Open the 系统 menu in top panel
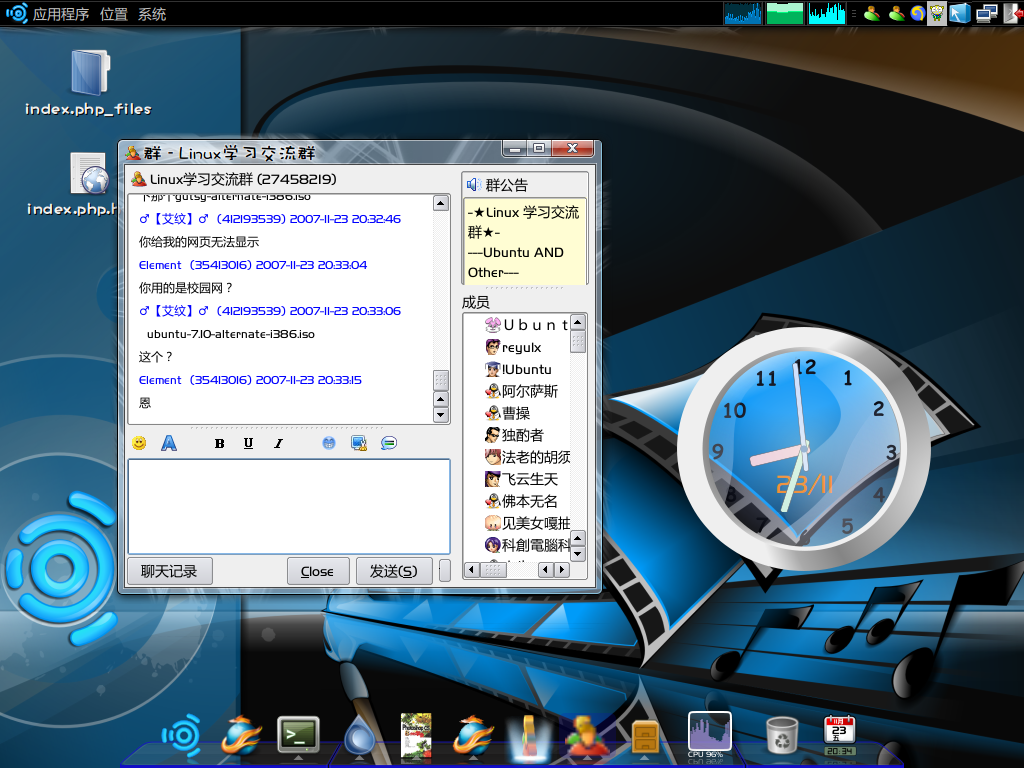The image size is (1024, 768). 152,14
